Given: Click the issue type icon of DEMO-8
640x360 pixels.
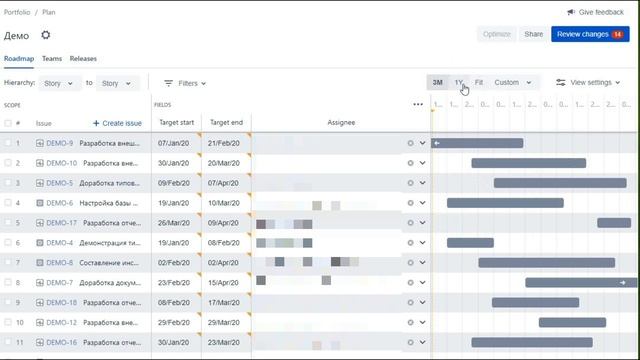Looking at the screenshot, I should 40,263.
